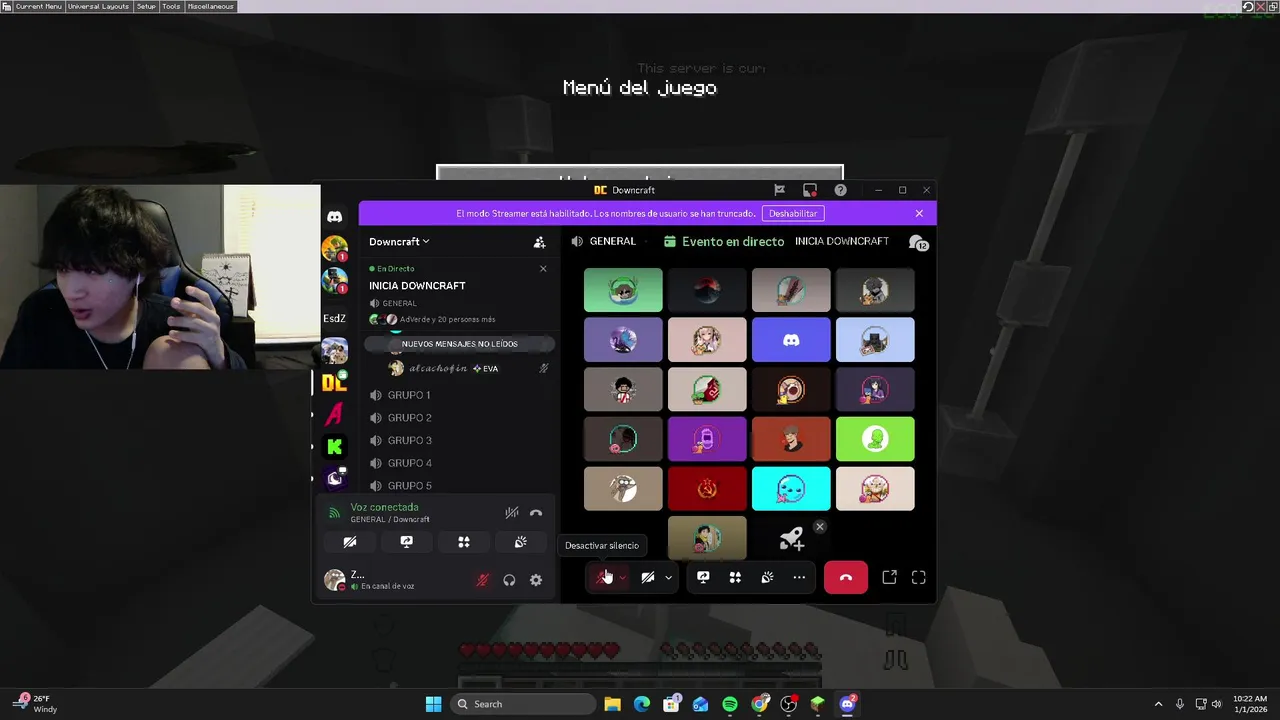Open Discord direct messages home icon
This screenshot has width=1280, height=720.
(335, 216)
